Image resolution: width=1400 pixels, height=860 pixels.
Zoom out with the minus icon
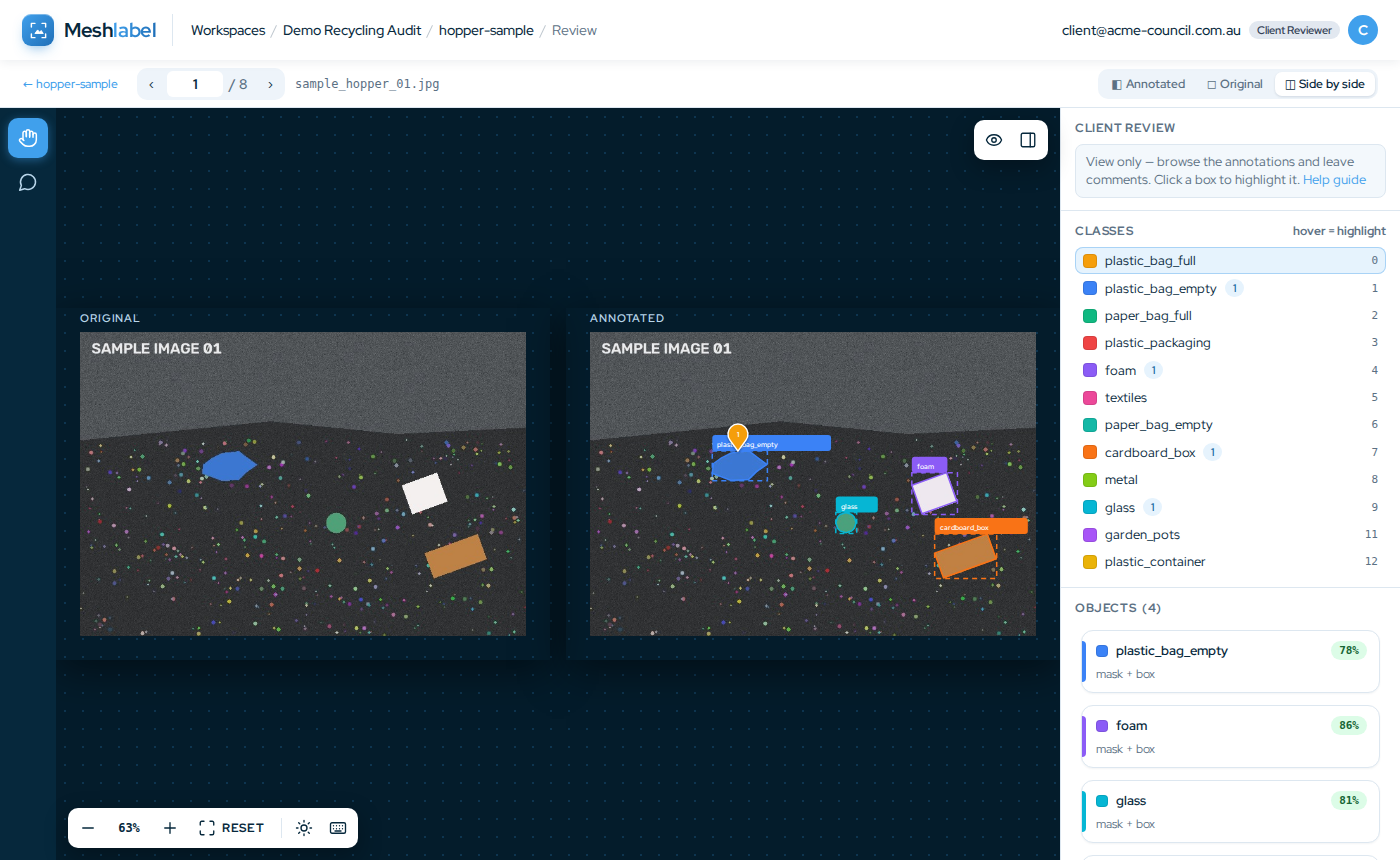coord(88,828)
